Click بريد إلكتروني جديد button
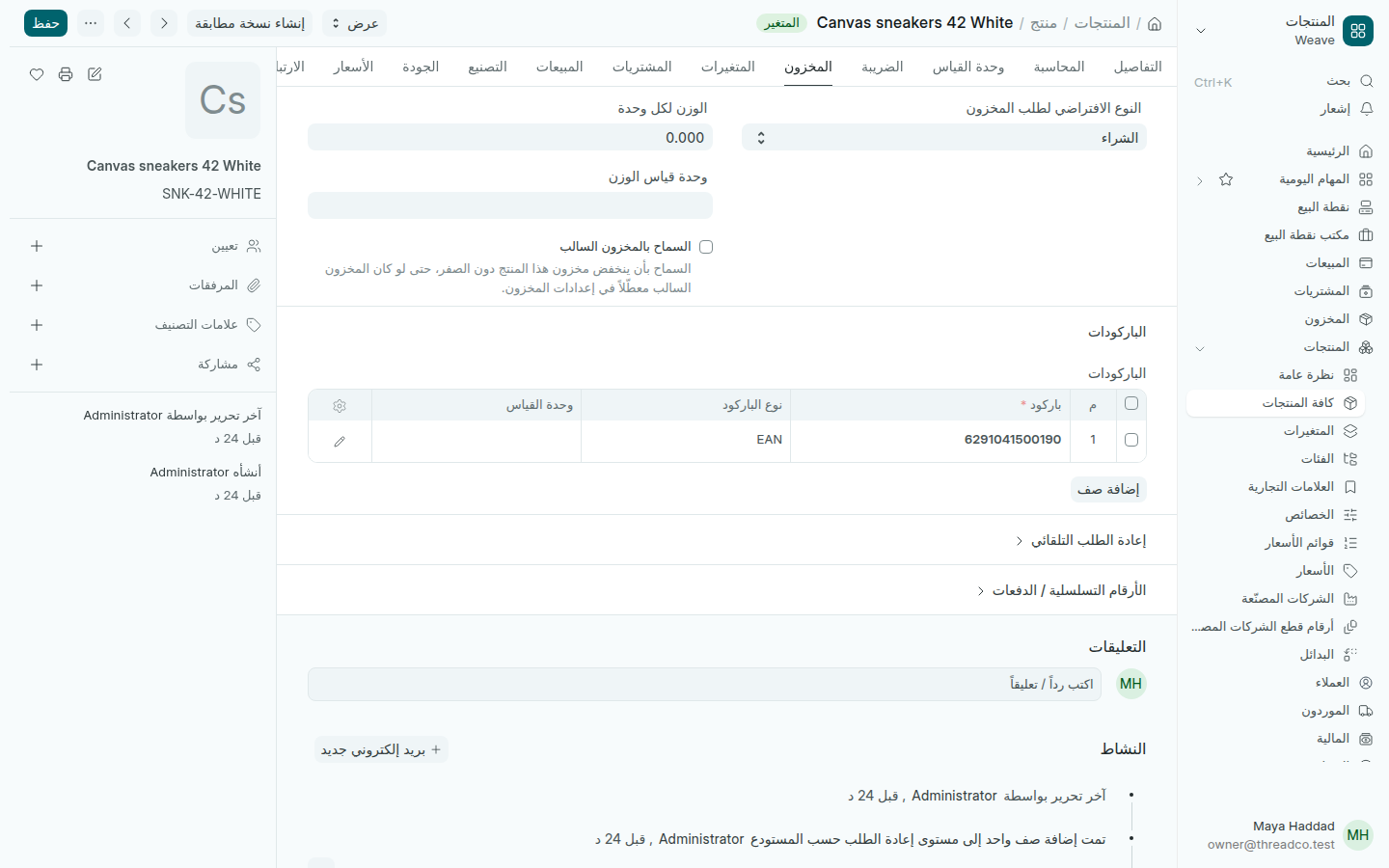 coord(381,749)
